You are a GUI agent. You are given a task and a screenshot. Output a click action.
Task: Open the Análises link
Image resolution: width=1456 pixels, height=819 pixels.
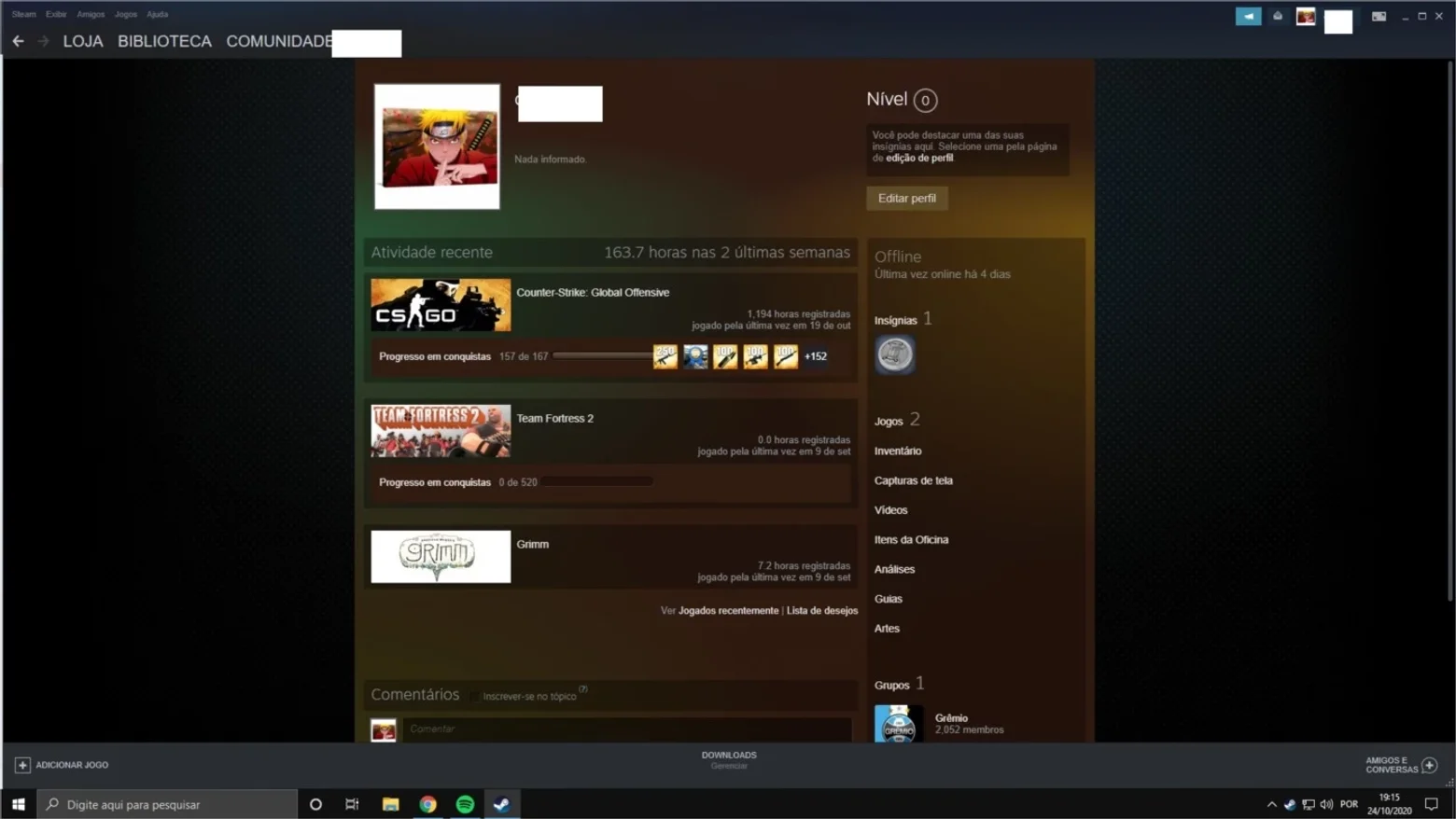coord(895,569)
